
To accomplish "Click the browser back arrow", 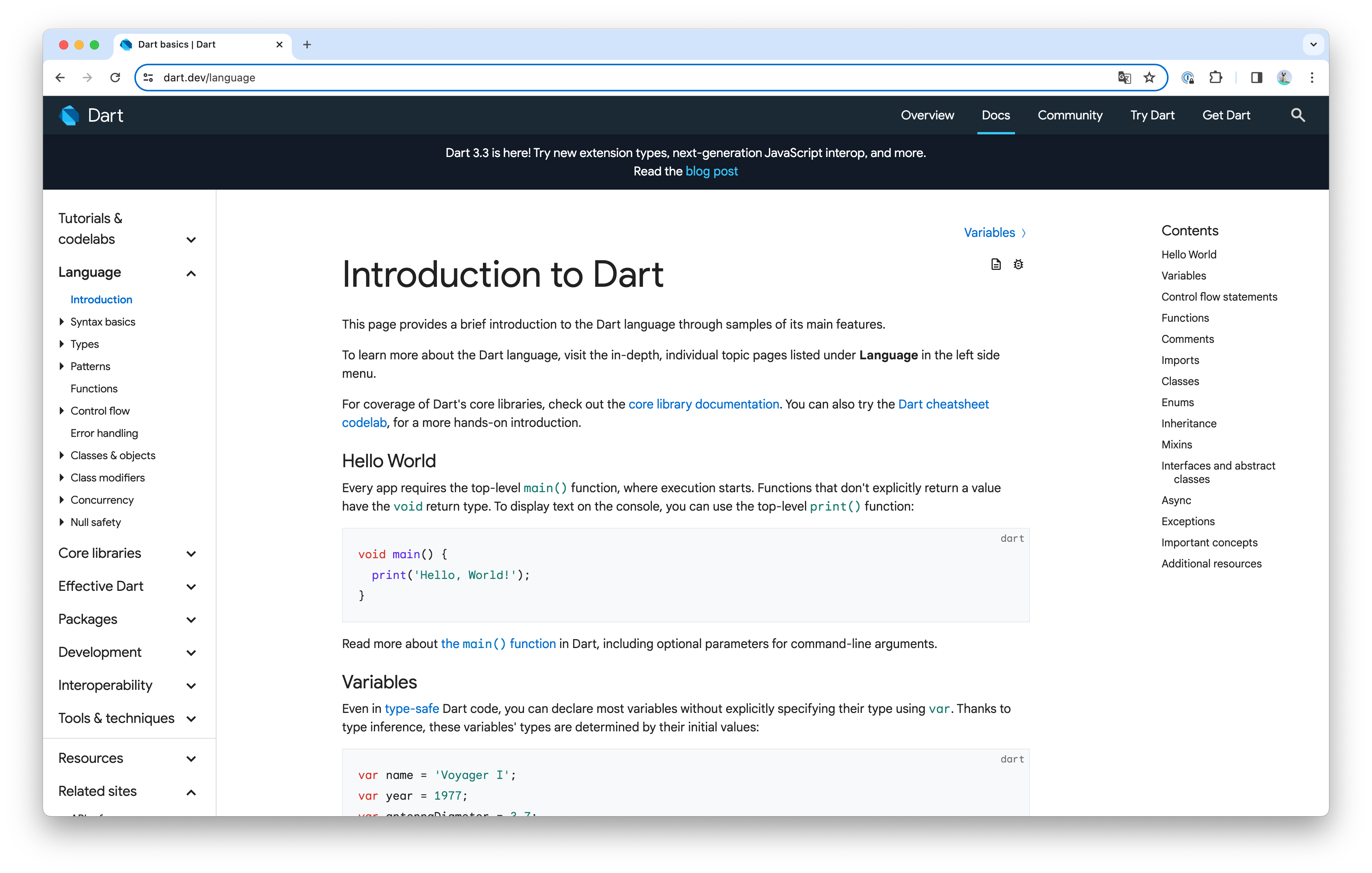I will click(x=60, y=78).
